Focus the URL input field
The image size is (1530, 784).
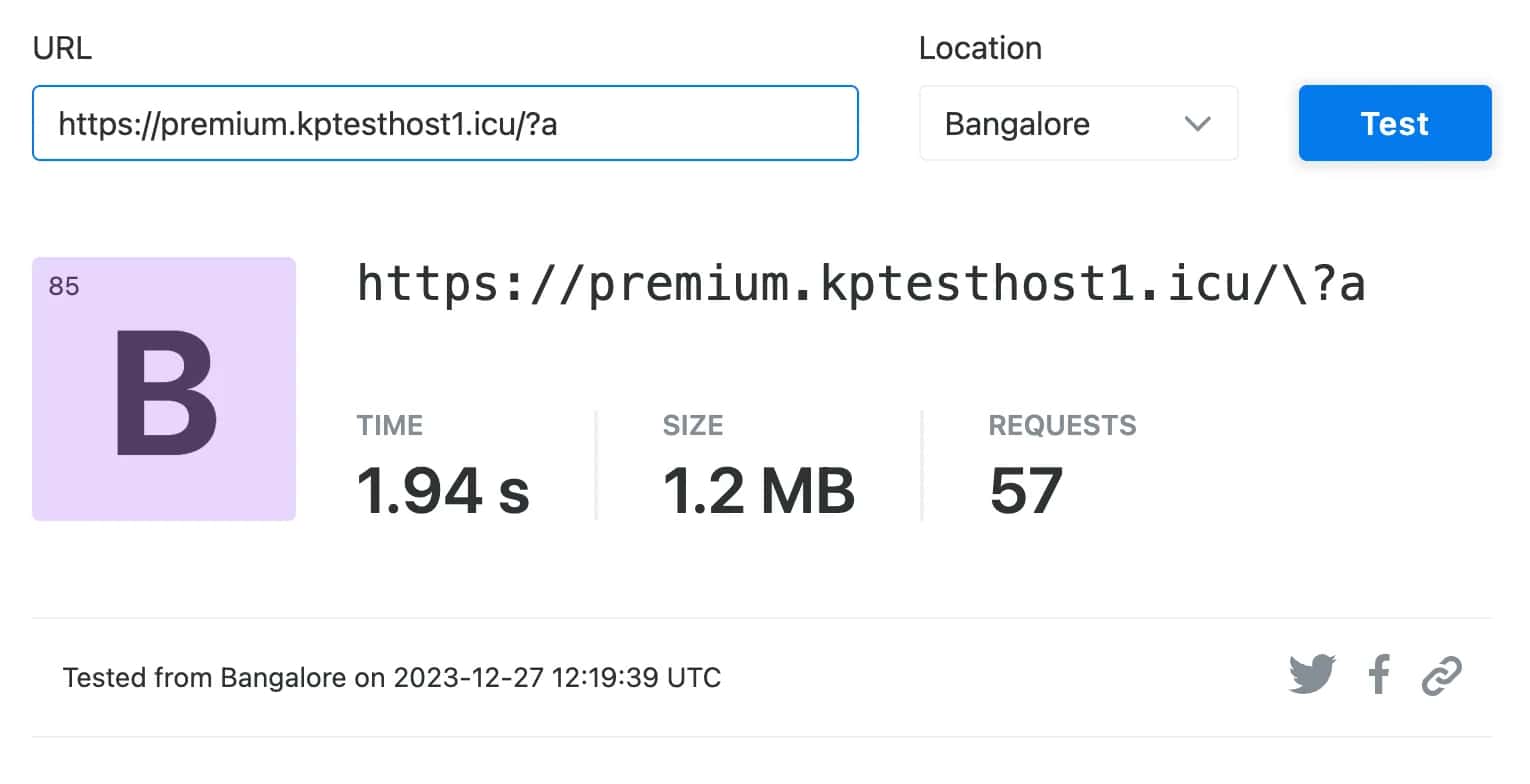(x=445, y=123)
